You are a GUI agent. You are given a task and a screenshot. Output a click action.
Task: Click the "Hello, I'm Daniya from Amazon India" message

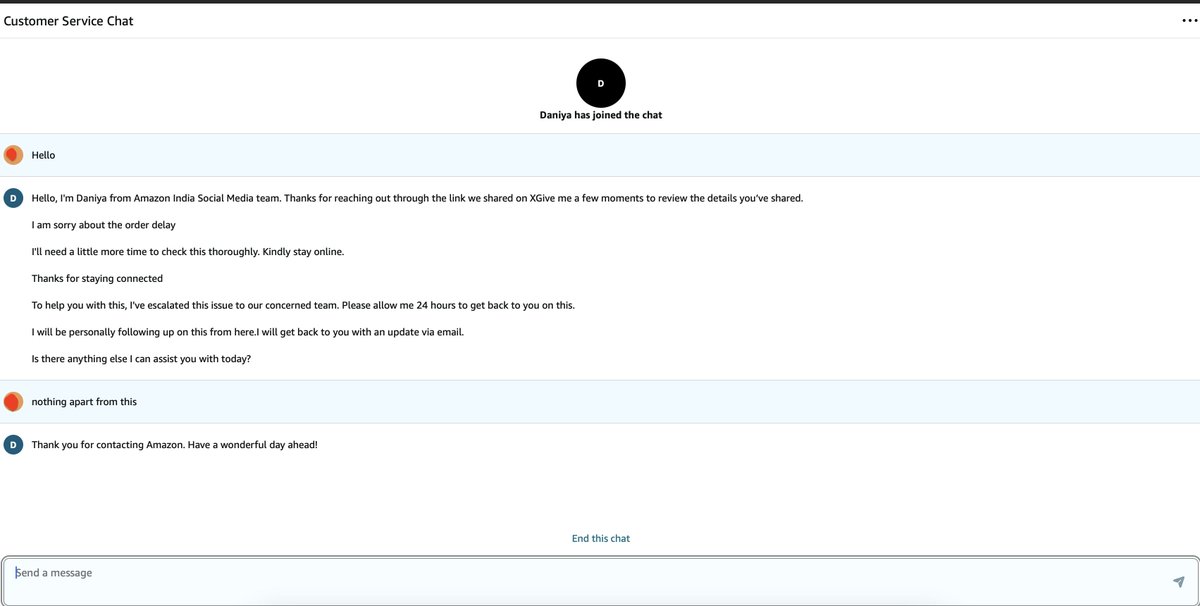pos(417,198)
